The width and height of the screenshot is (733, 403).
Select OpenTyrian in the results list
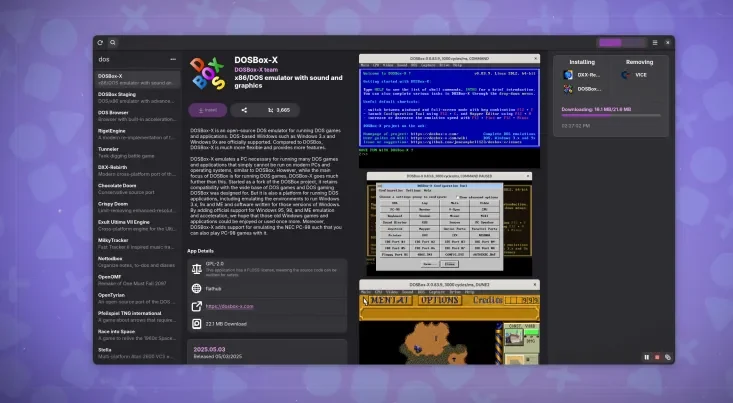tap(137, 298)
